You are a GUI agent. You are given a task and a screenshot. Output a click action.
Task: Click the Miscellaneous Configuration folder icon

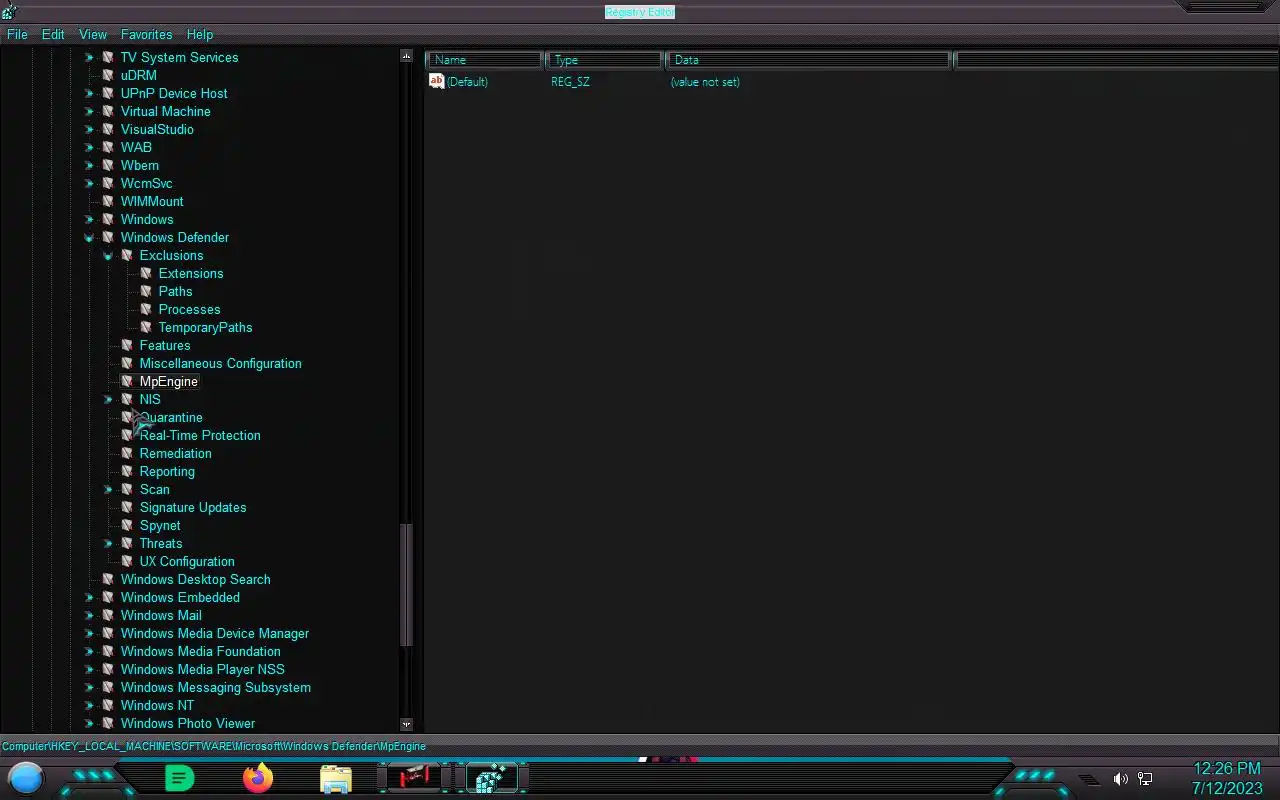point(127,363)
